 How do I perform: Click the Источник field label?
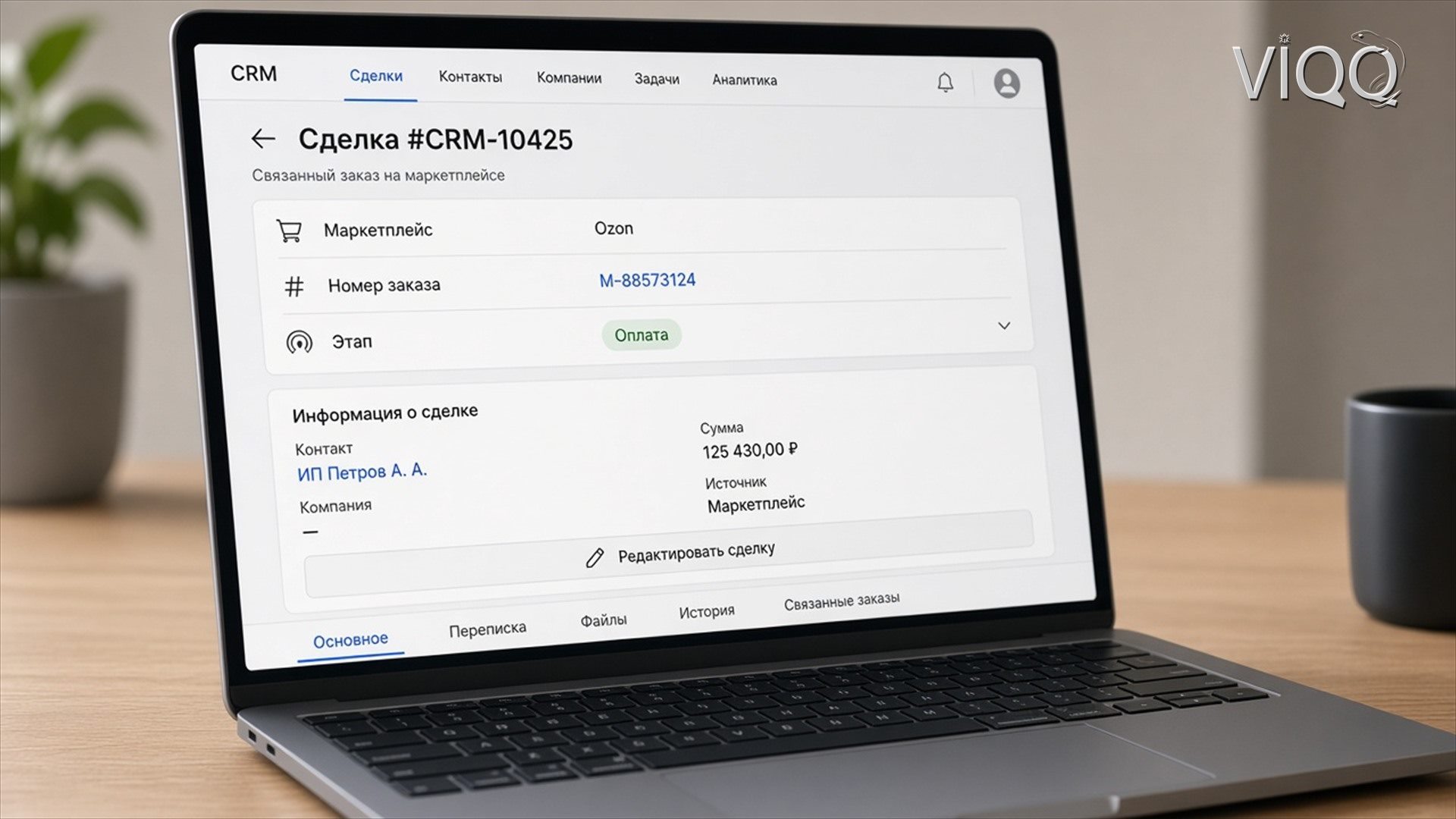point(736,482)
